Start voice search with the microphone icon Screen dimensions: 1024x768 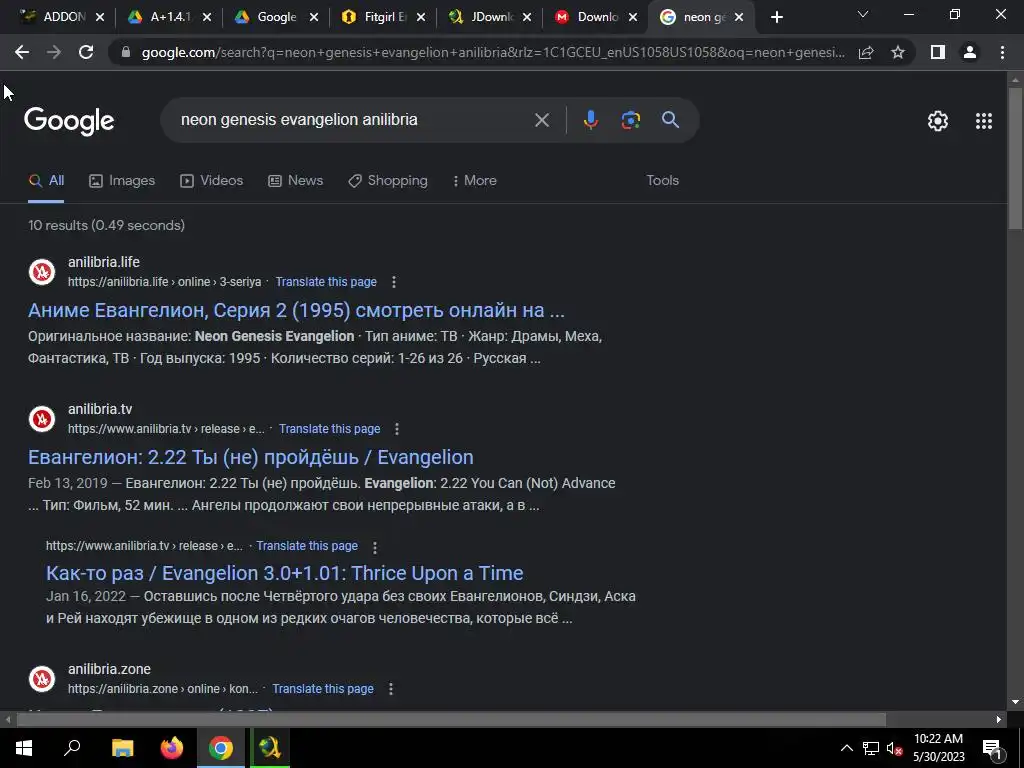coord(590,120)
